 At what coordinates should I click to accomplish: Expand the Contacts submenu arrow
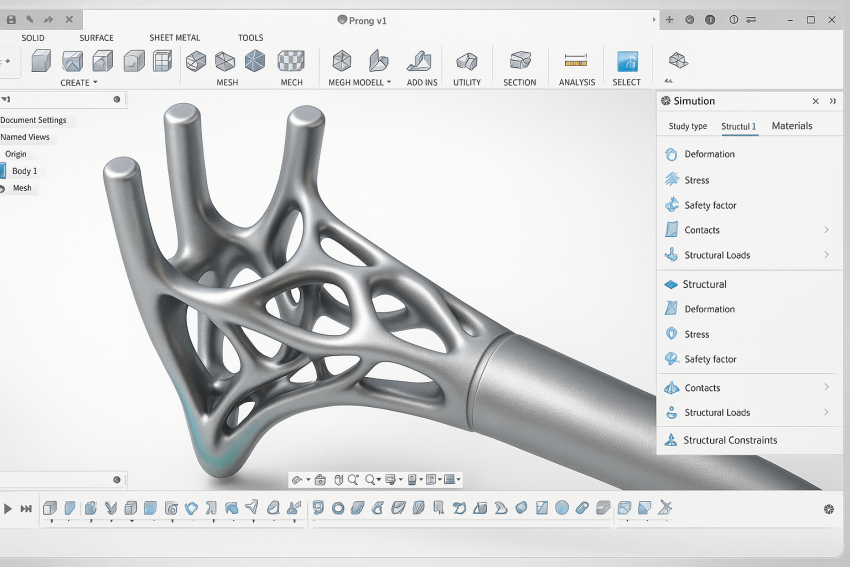click(826, 230)
